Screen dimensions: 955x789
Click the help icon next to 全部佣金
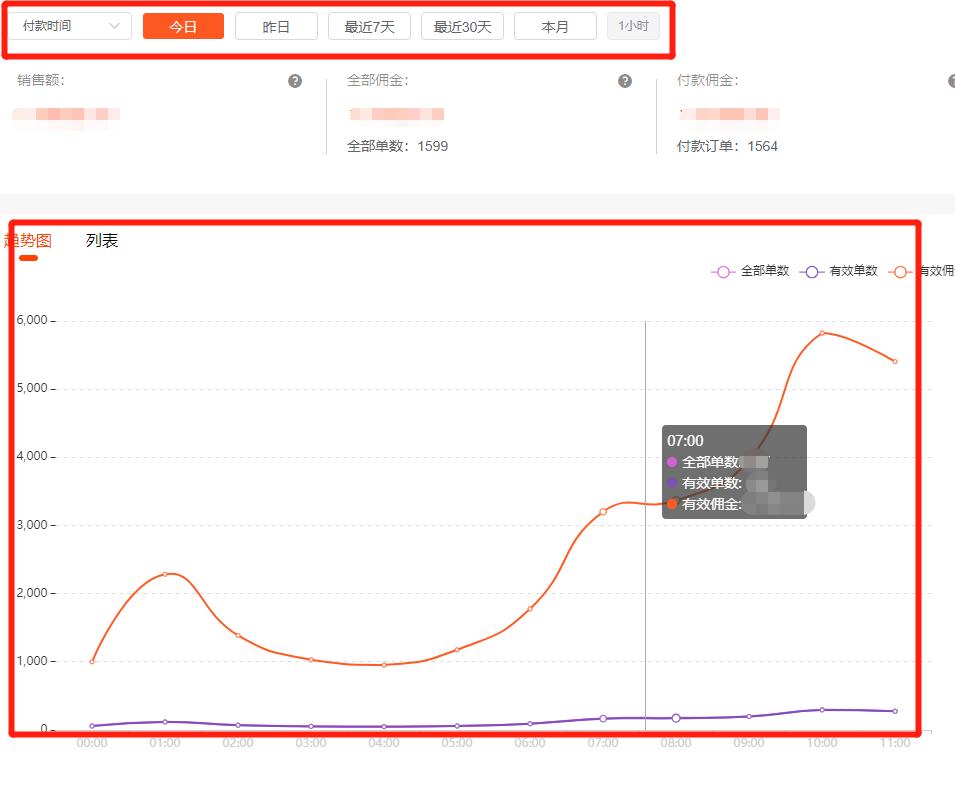625,80
